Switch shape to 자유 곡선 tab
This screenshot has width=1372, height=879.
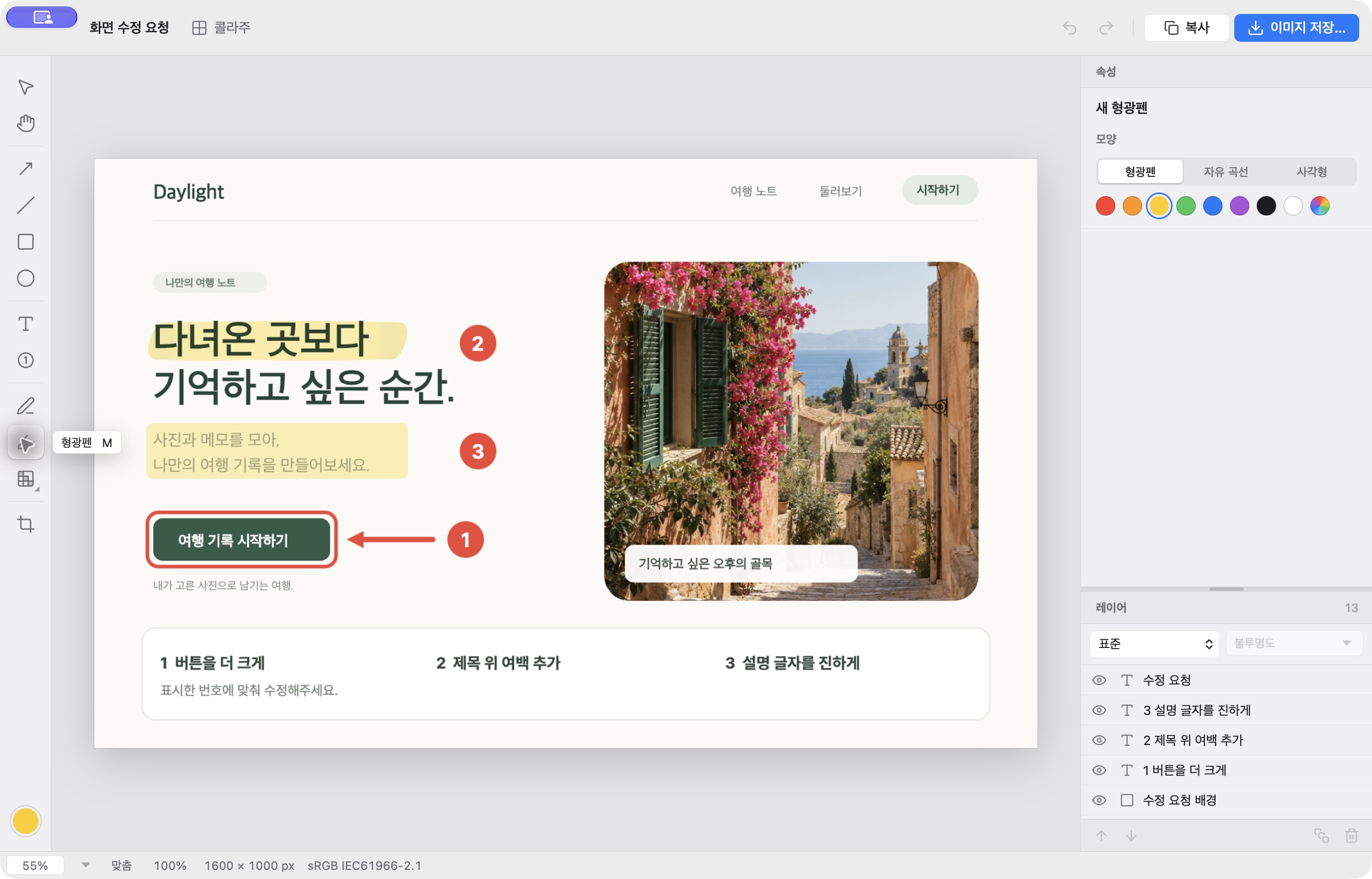pyautogui.click(x=1226, y=172)
